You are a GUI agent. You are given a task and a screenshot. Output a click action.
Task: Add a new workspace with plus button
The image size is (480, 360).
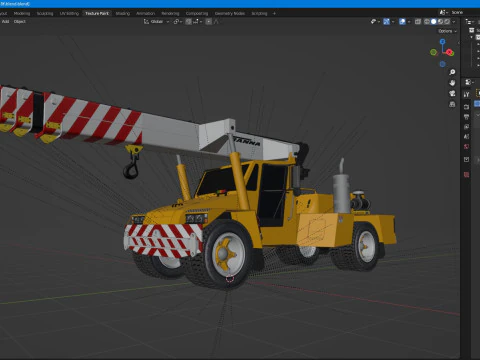pyautogui.click(x=274, y=13)
